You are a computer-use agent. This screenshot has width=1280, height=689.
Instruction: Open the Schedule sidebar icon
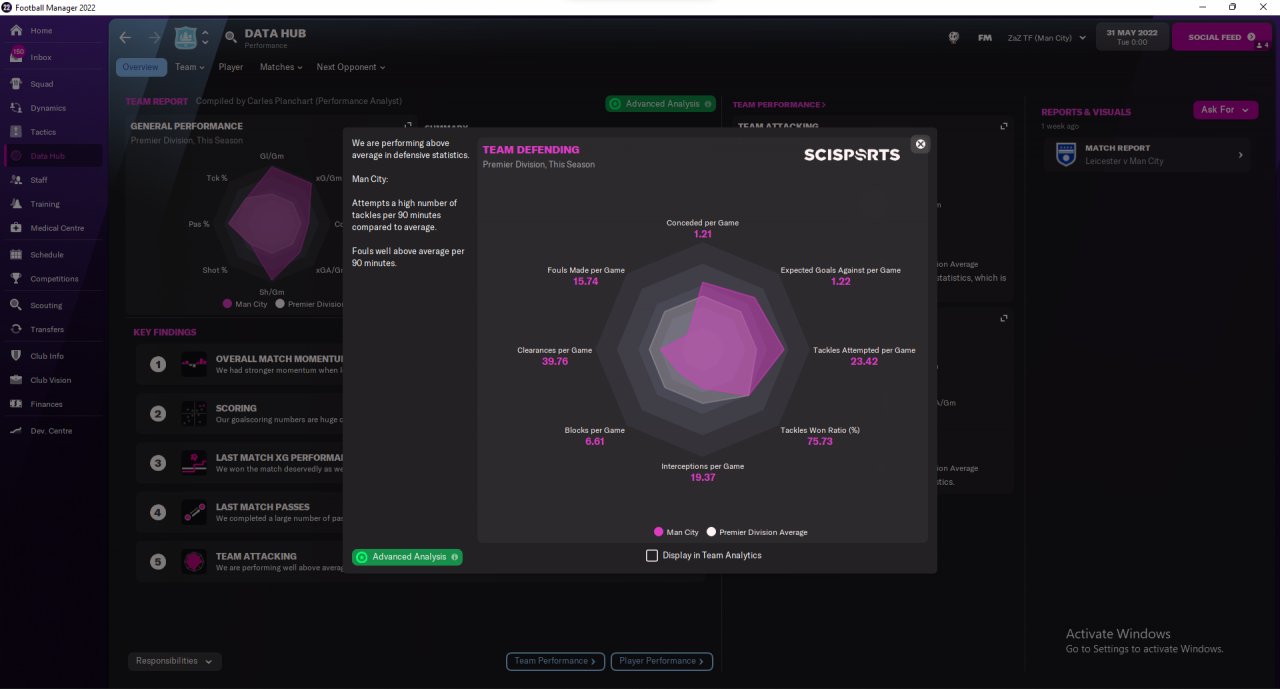click(x=16, y=255)
